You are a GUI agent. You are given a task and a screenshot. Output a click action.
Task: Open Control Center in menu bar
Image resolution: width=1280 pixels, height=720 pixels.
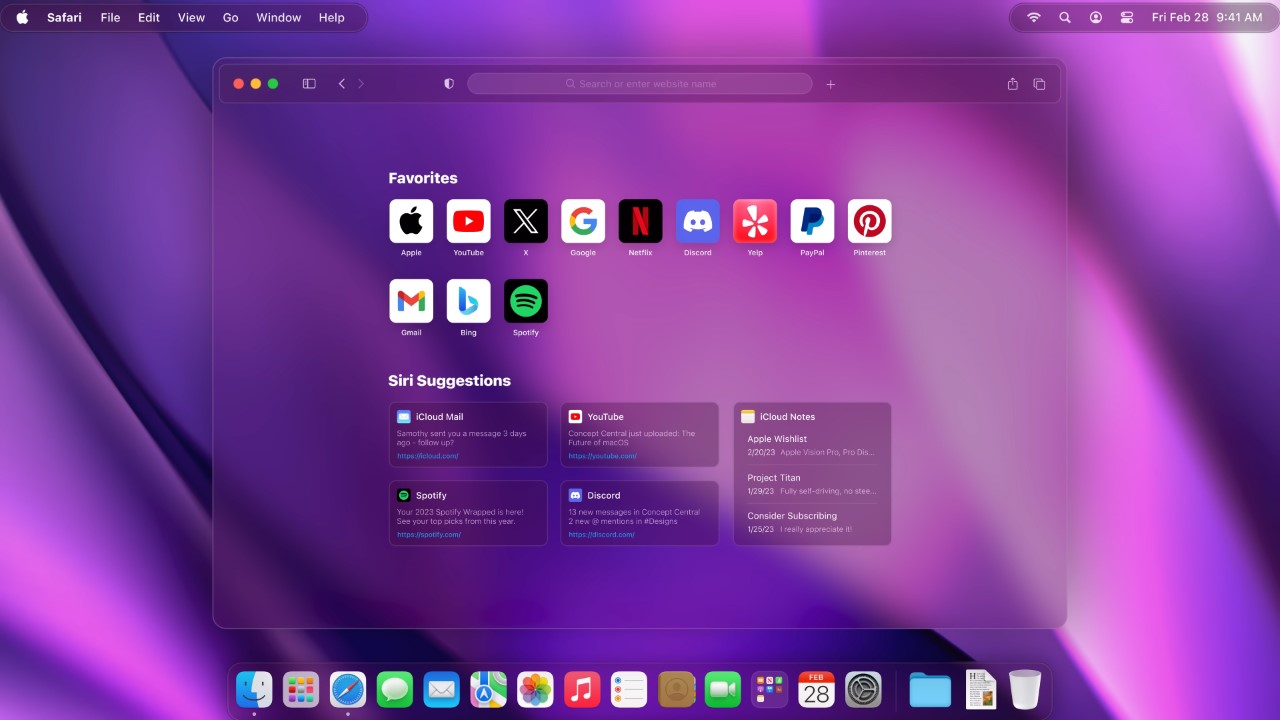pyautogui.click(x=1126, y=17)
